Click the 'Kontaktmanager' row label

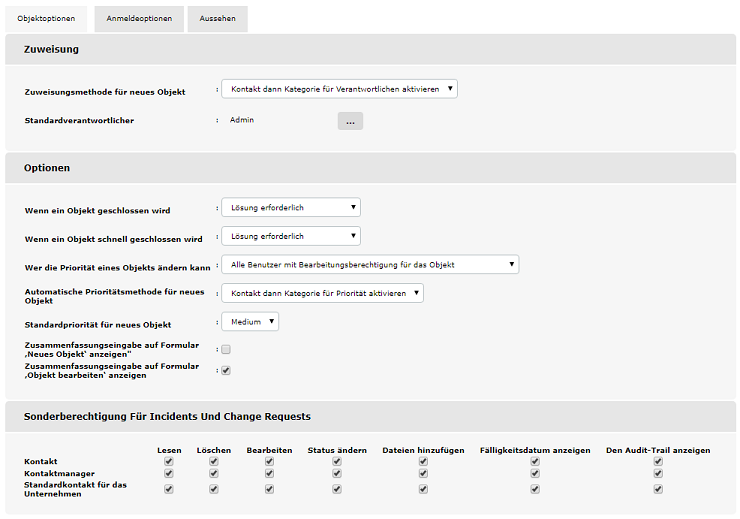click(59, 473)
